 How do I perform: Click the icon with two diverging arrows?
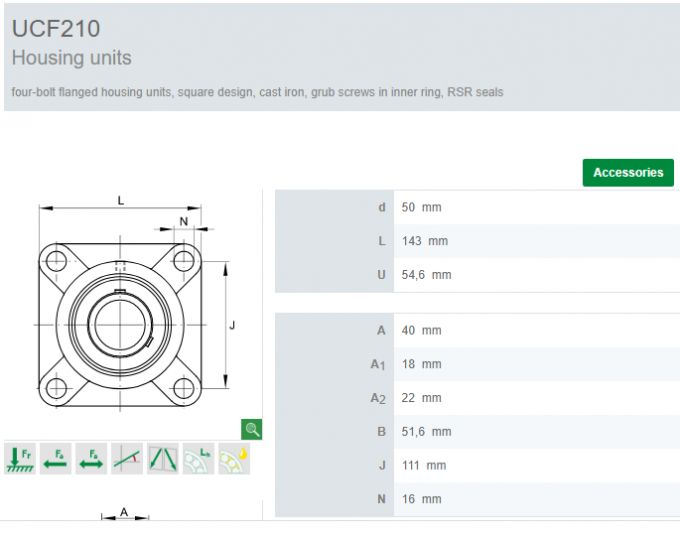pos(163,458)
